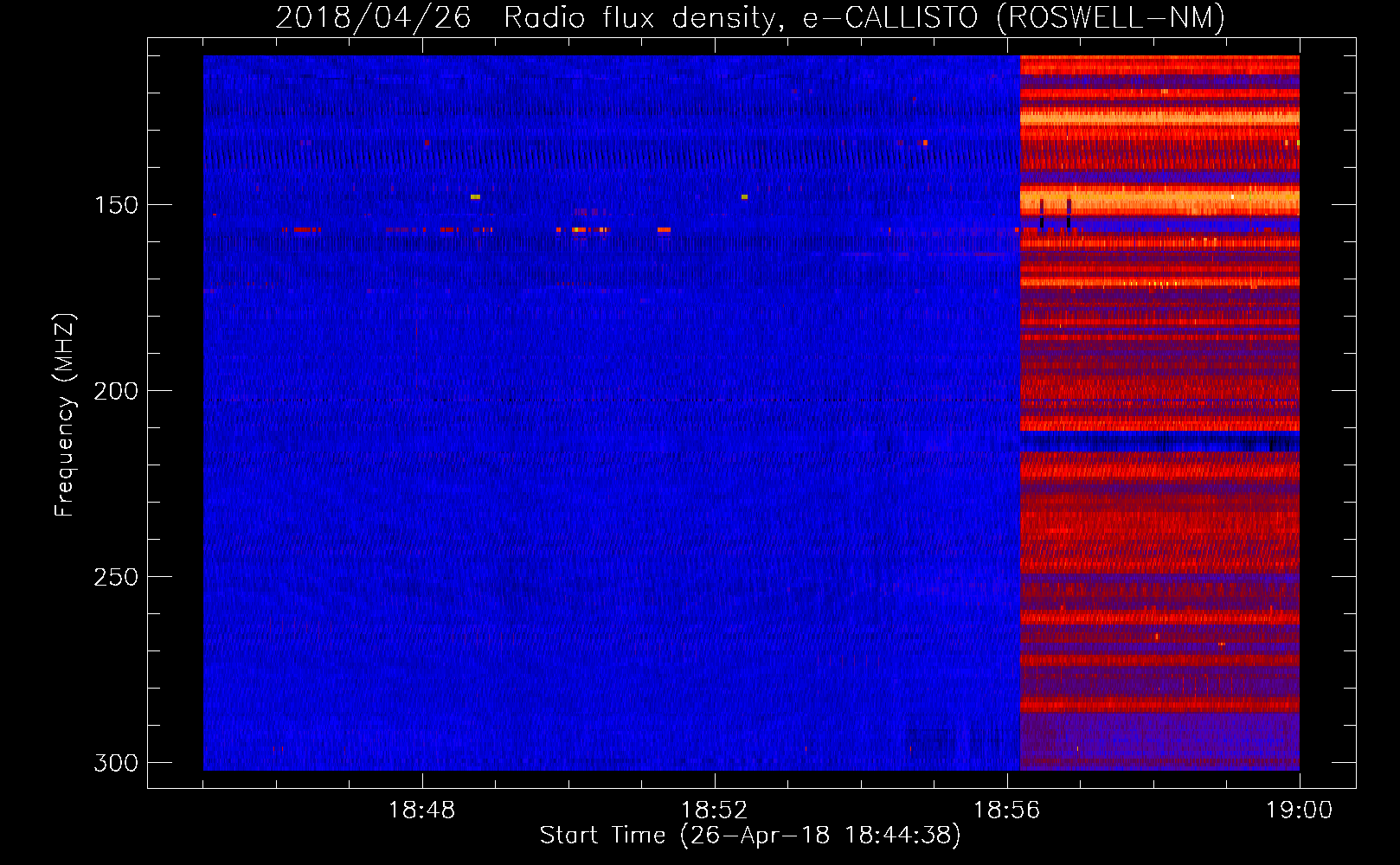
Task: Click the 18:56 time tick label
Action: pyautogui.click(x=1007, y=810)
